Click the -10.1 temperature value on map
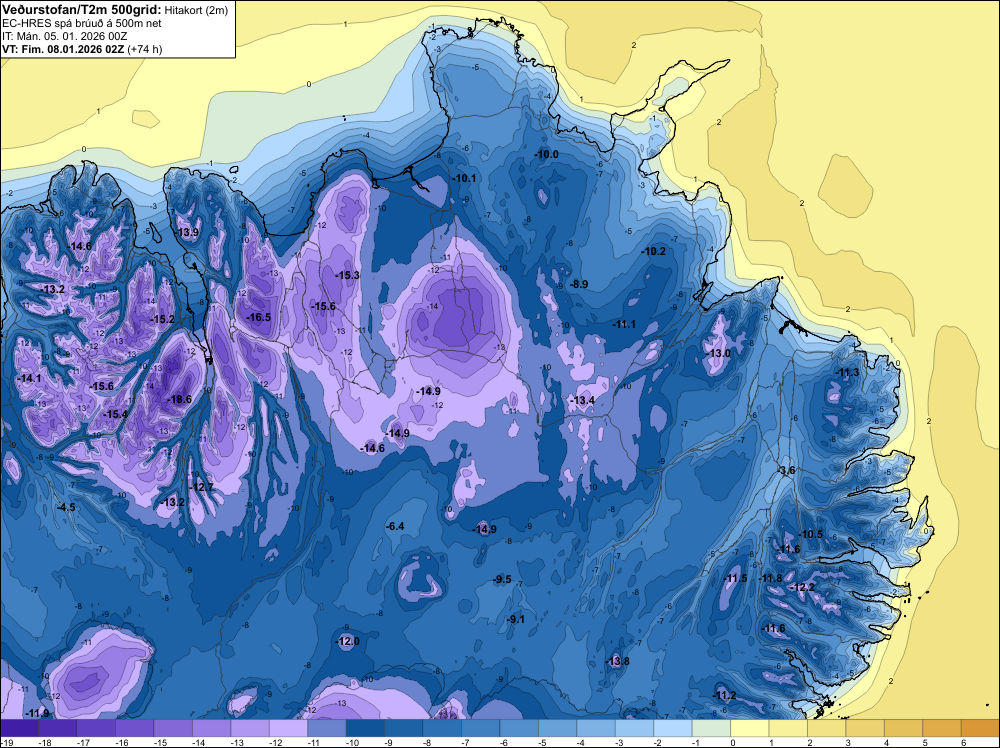 pos(464,178)
